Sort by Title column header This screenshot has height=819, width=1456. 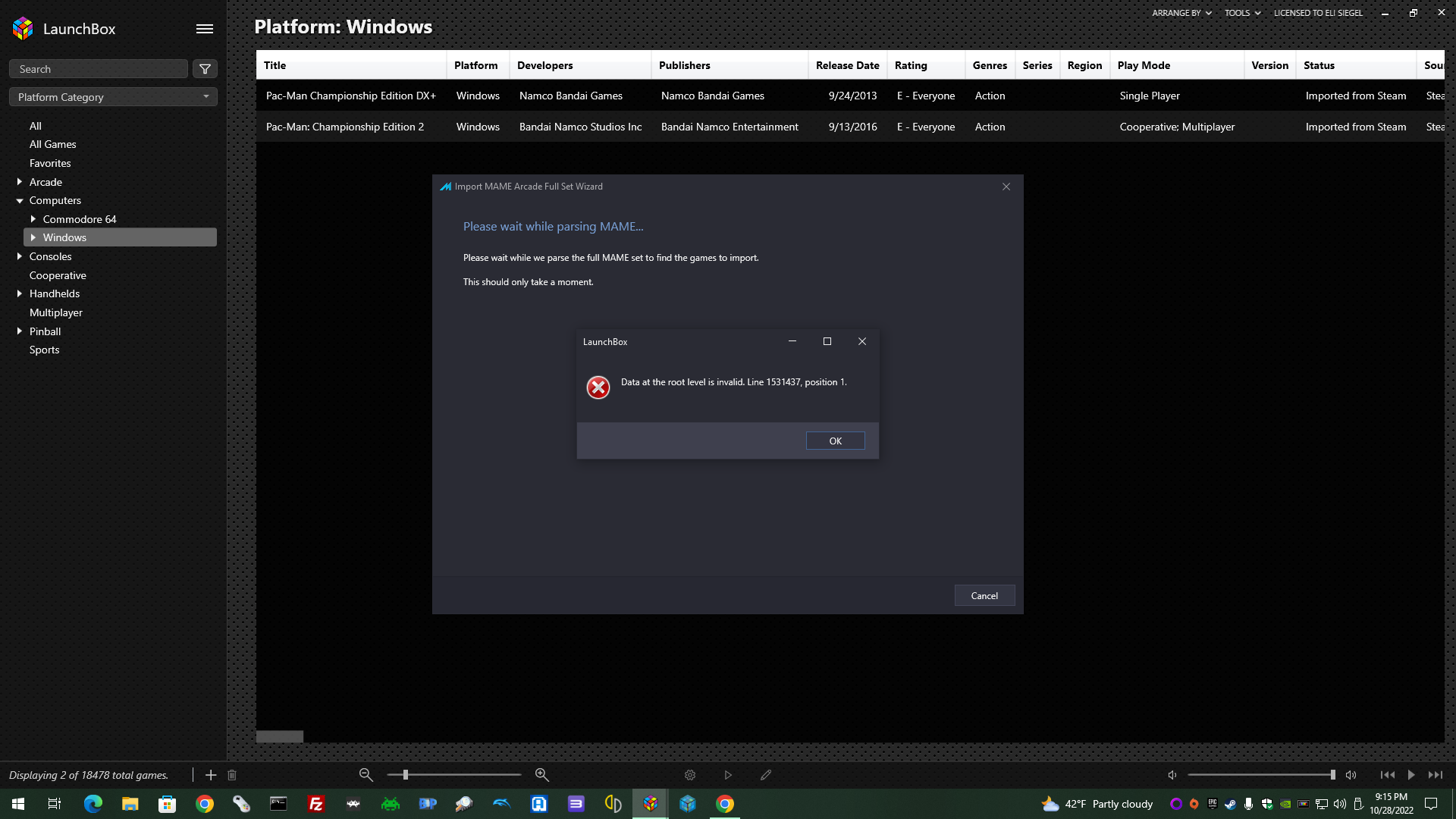point(351,65)
